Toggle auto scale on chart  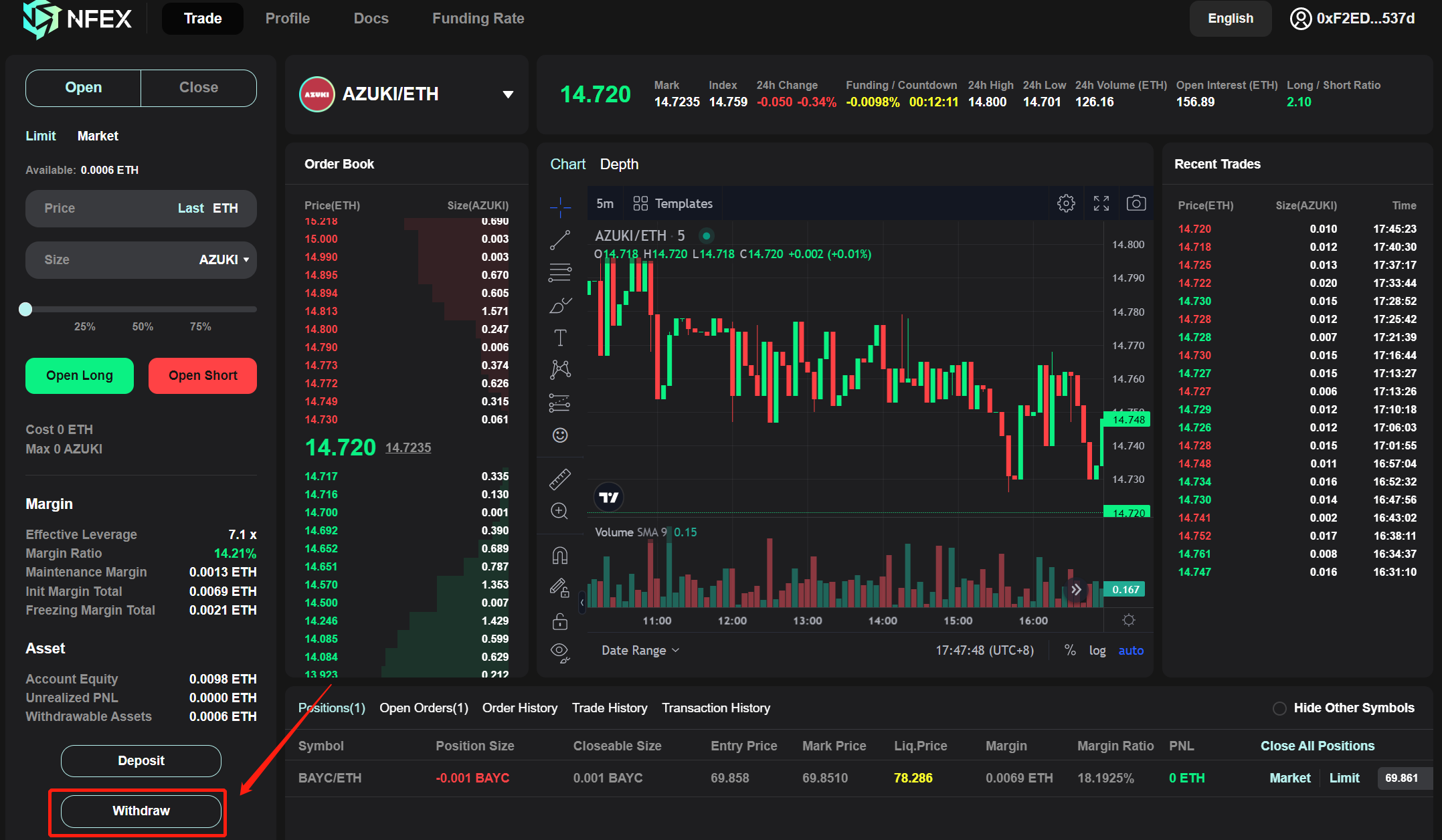click(1131, 650)
